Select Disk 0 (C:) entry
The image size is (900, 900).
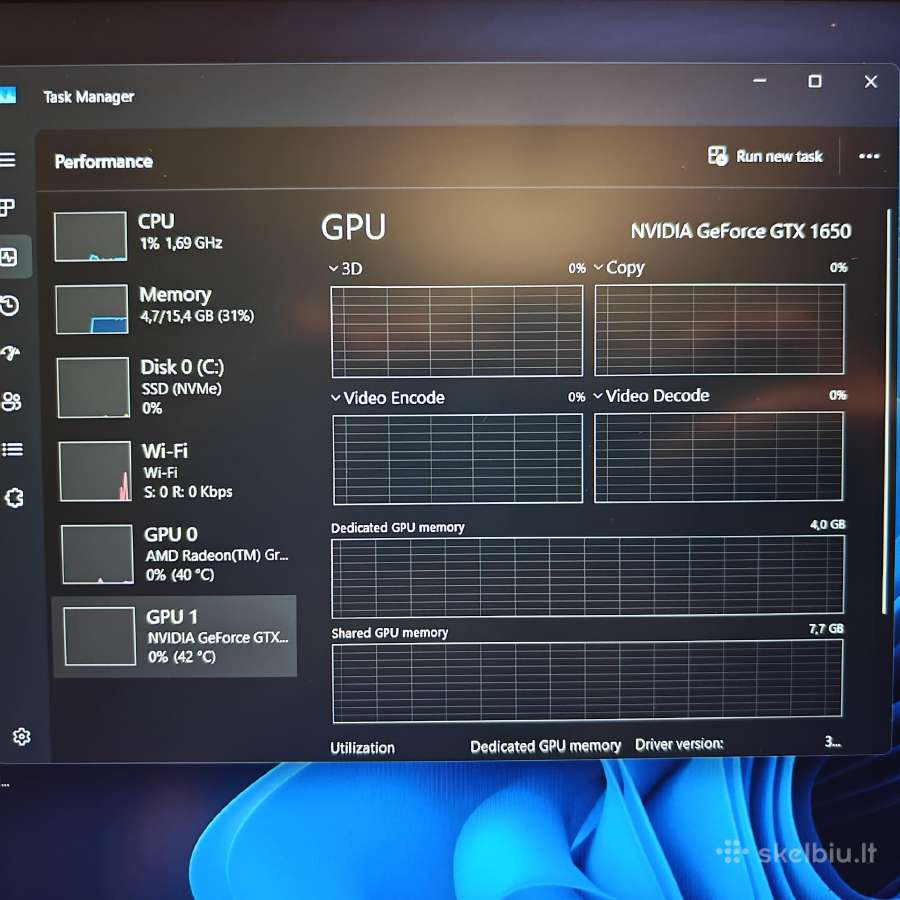coord(176,387)
